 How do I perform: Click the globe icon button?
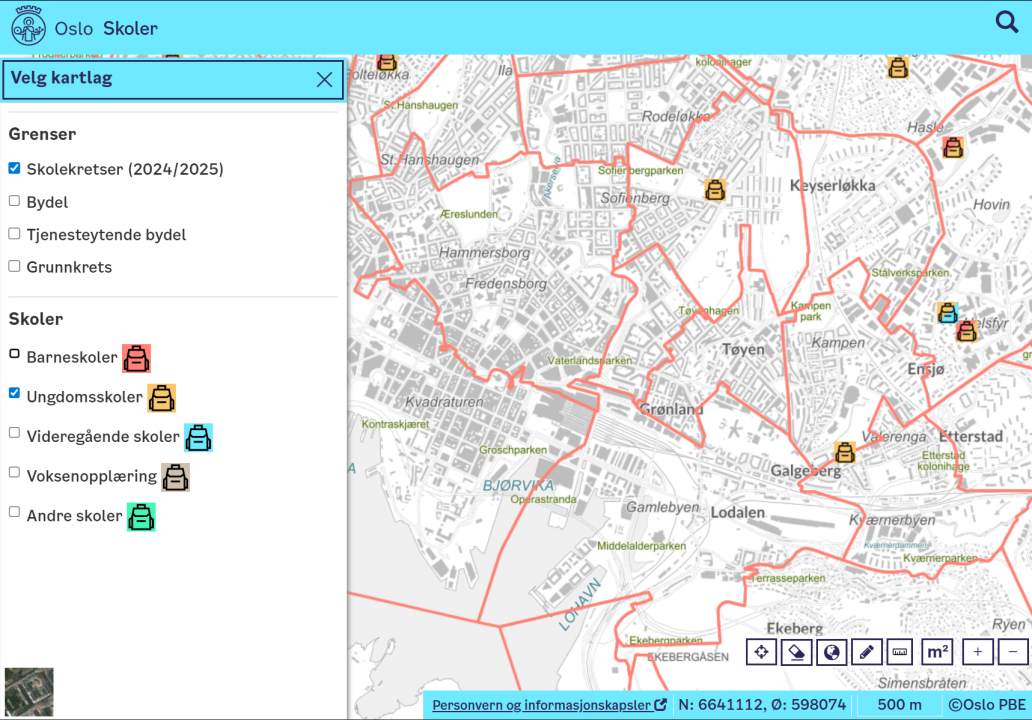pyautogui.click(x=831, y=652)
